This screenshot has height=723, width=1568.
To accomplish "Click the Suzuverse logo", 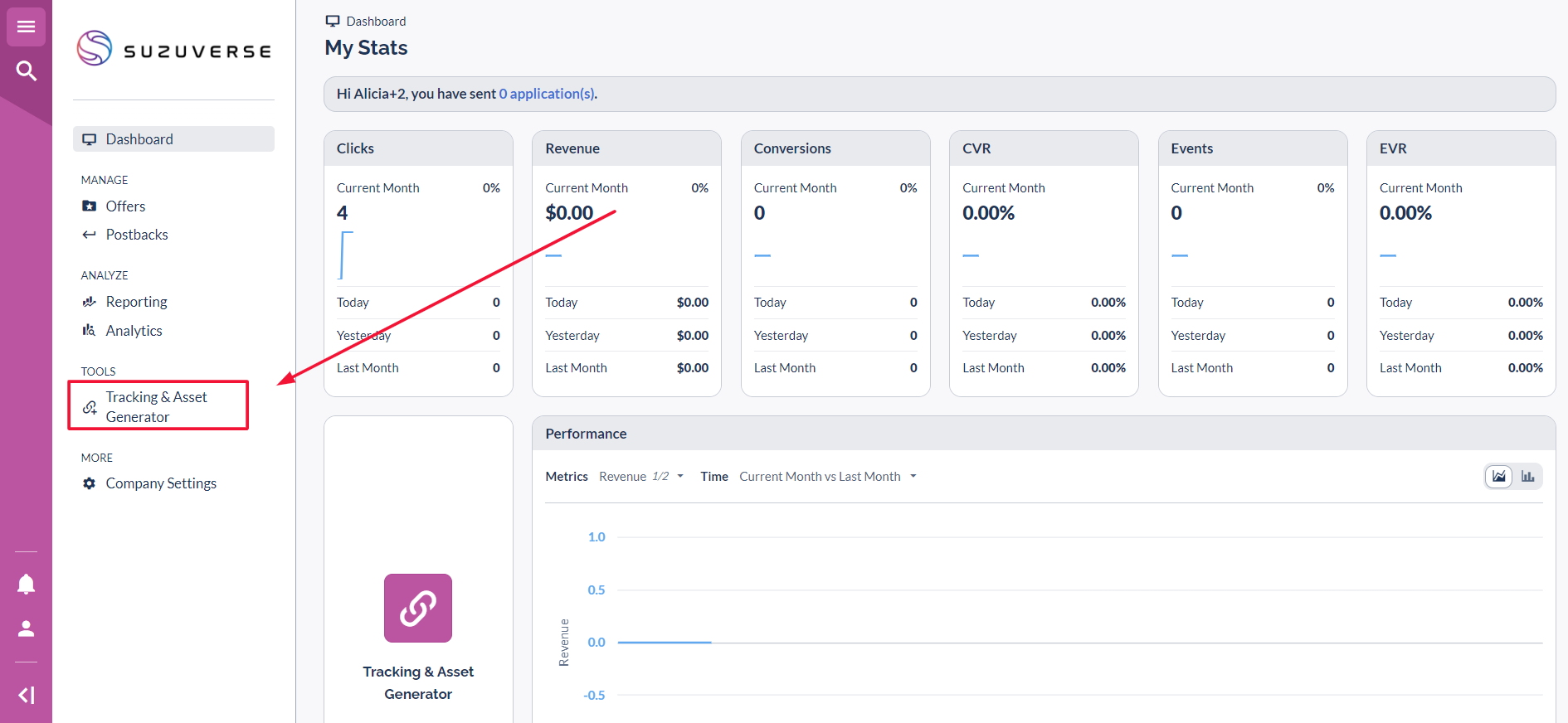I will (174, 49).
